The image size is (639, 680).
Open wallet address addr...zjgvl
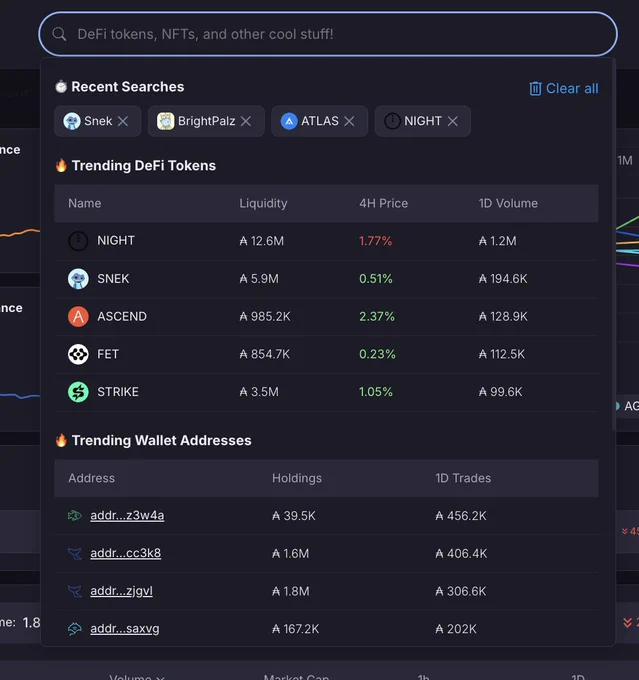[121, 591]
